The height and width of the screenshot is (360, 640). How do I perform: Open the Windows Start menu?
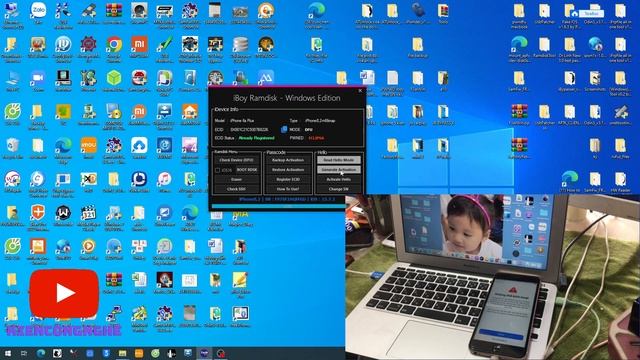8,353
